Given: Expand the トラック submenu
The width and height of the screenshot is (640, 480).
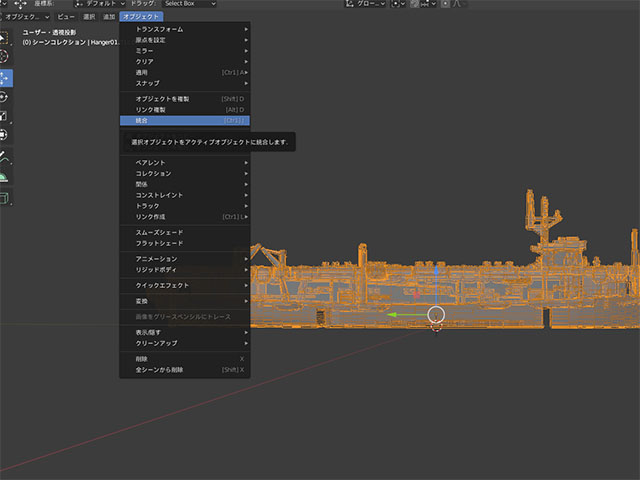Looking at the screenshot, I should (184, 206).
